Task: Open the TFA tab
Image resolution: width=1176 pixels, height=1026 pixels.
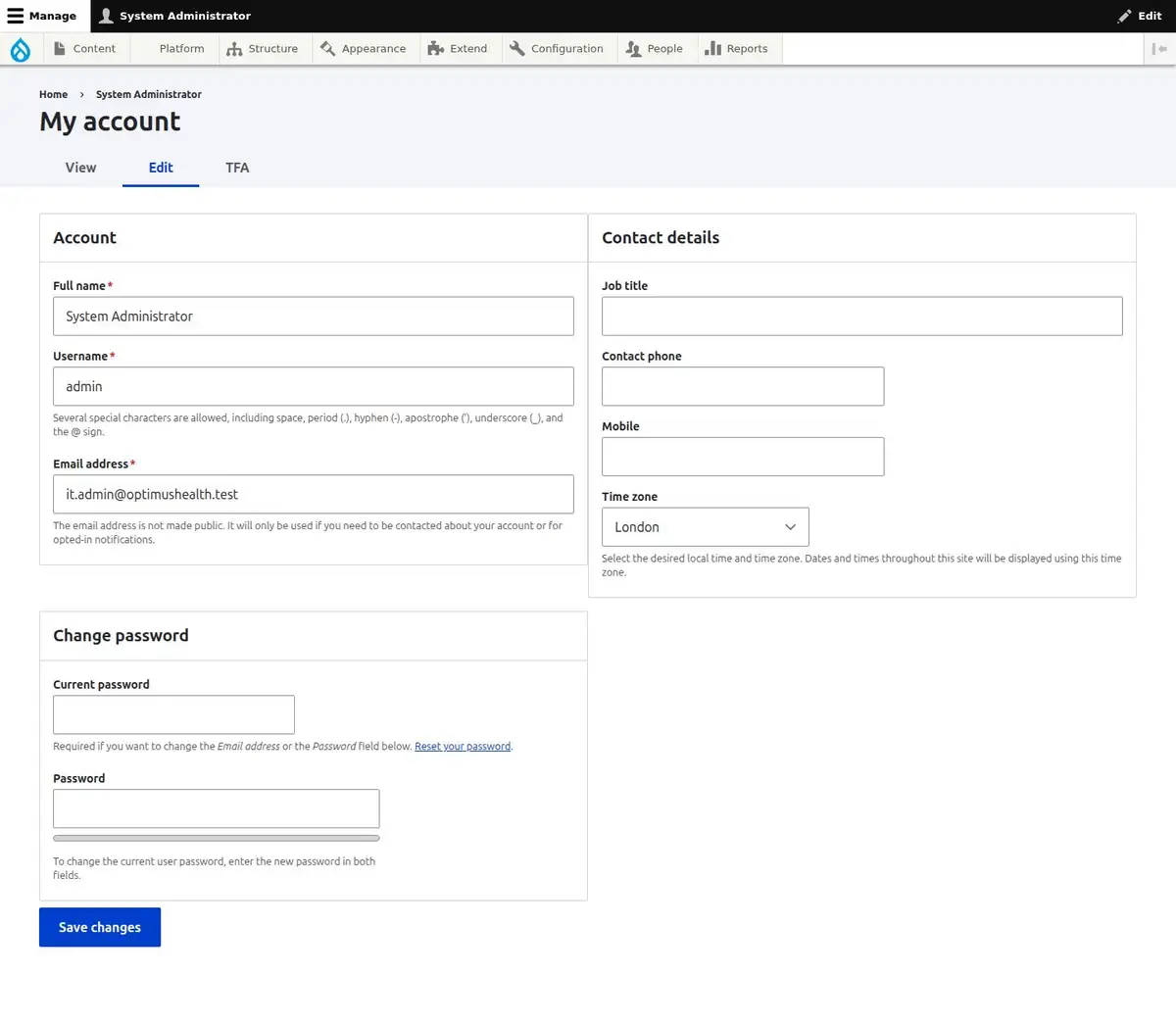Action: point(237,168)
